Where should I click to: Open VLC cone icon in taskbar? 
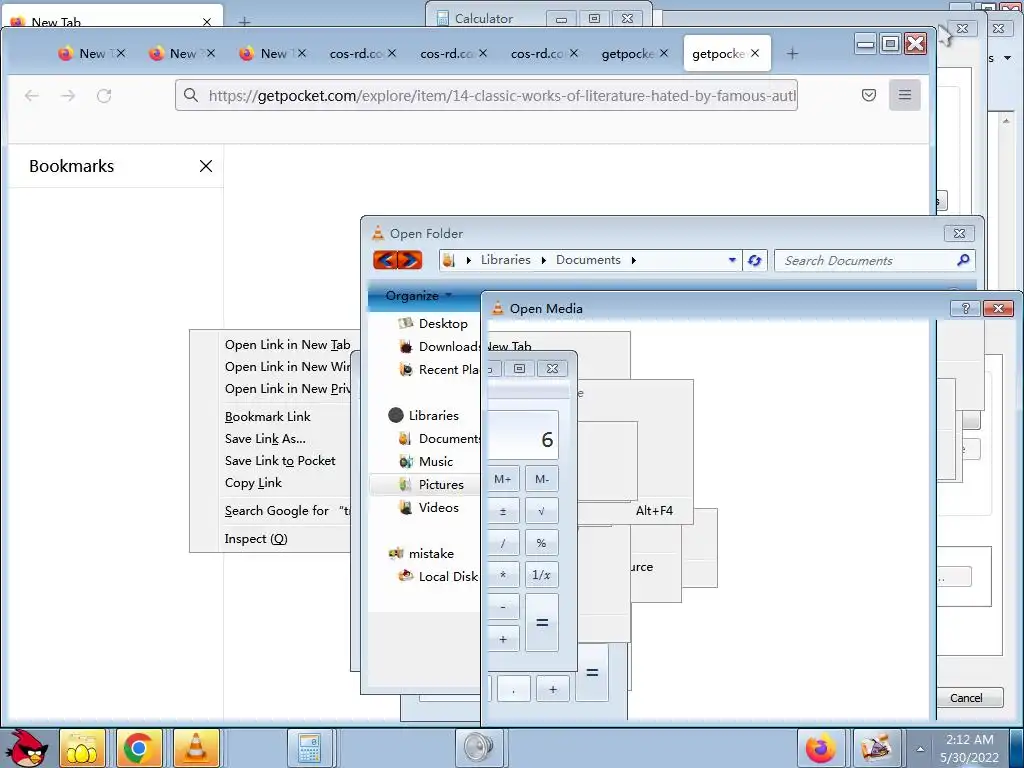pyautogui.click(x=195, y=748)
